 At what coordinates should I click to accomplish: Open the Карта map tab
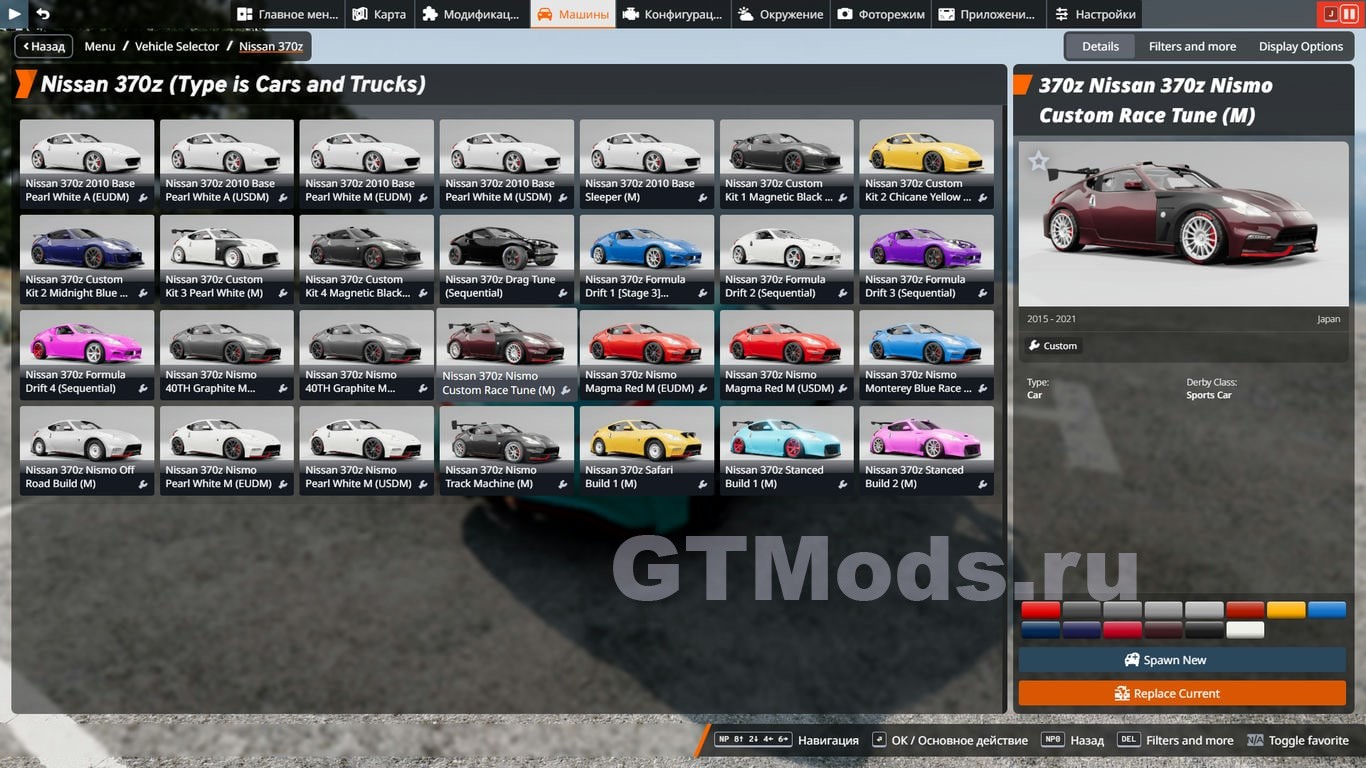379,15
